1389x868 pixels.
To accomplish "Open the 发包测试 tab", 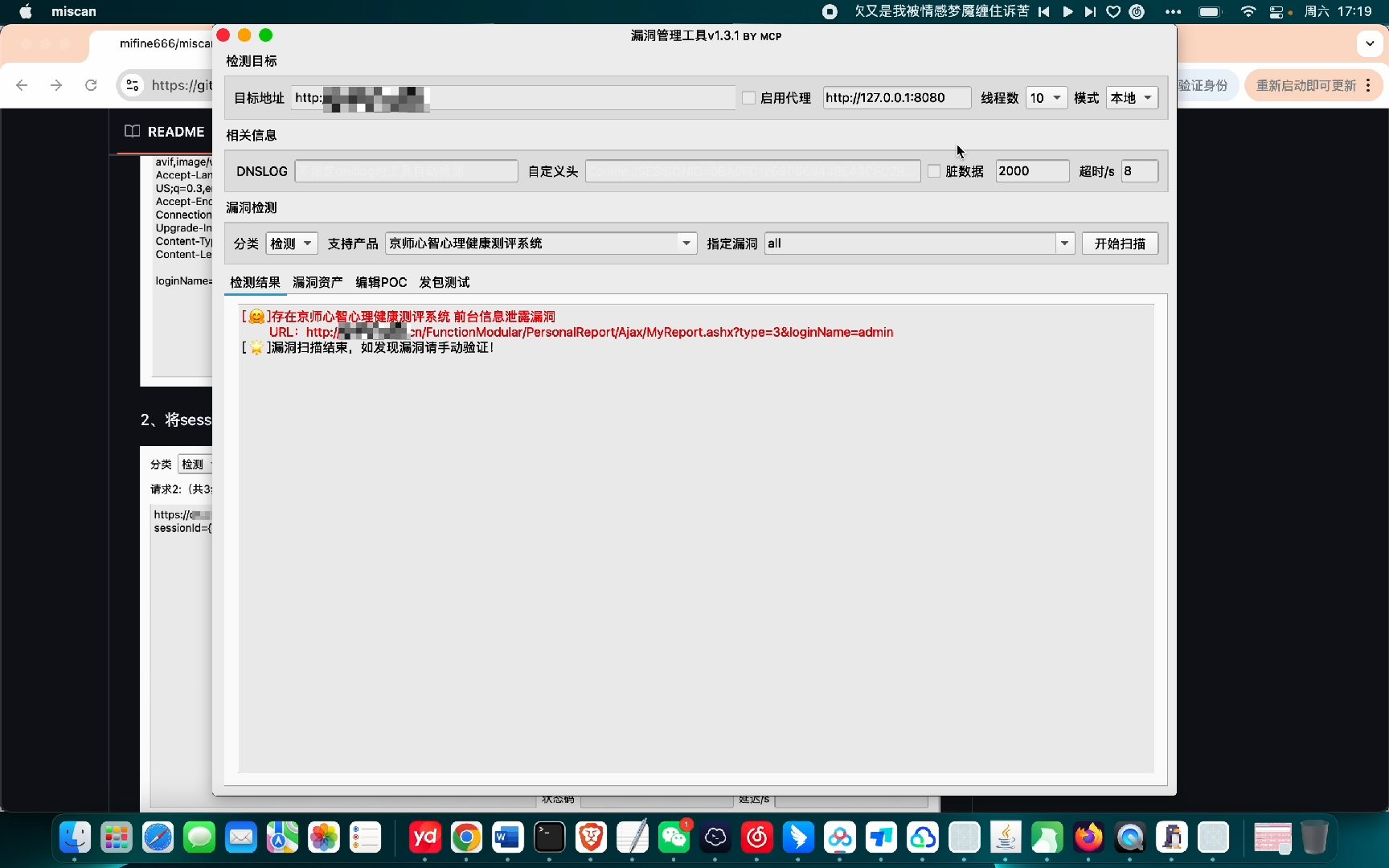I will click(x=445, y=282).
